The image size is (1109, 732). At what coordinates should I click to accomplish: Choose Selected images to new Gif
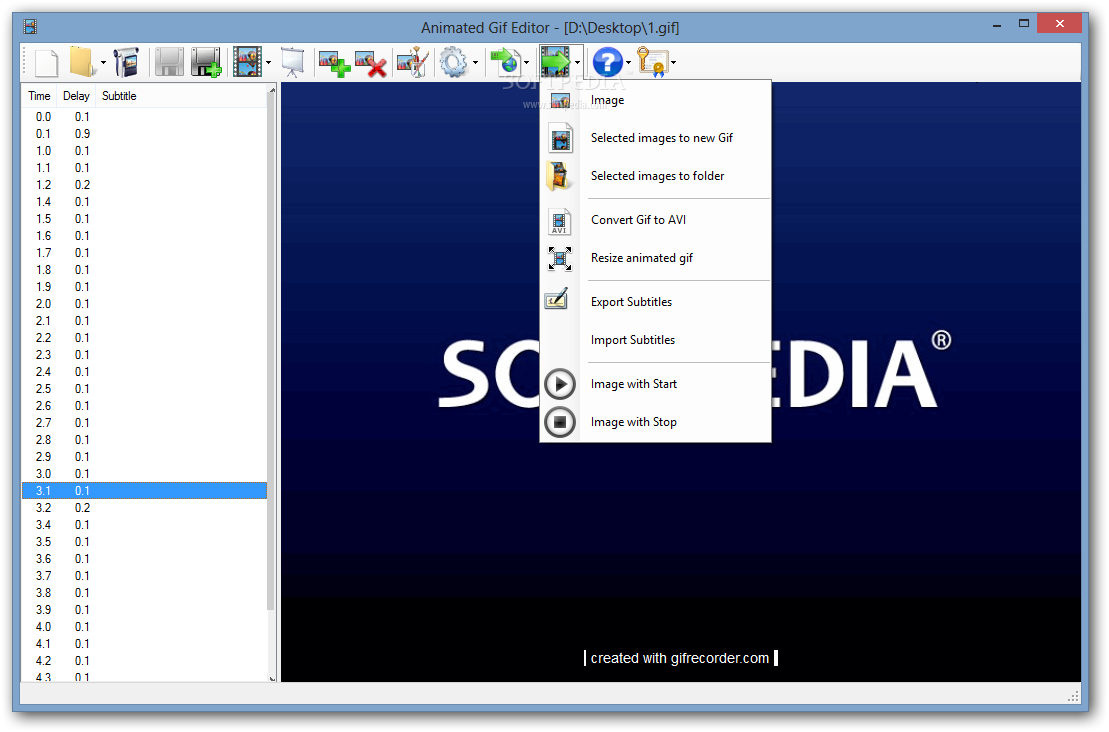pos(656,138)
